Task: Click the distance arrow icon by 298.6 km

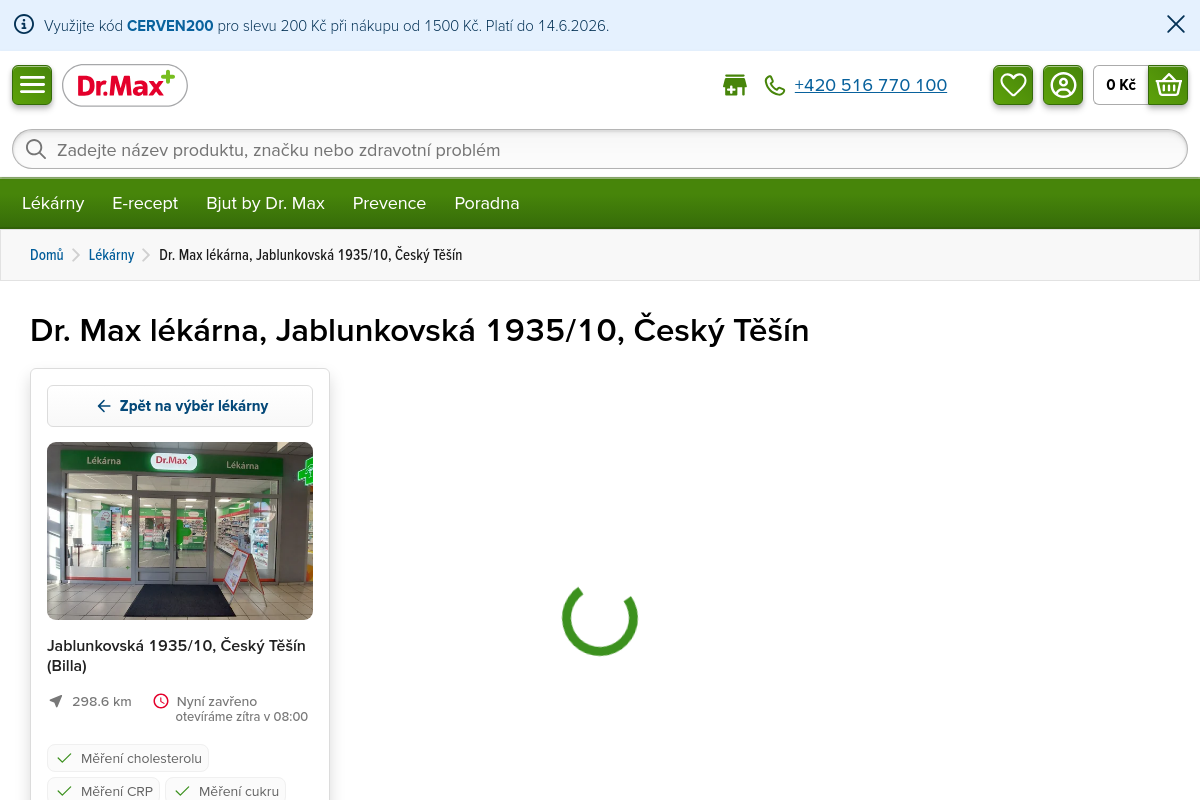Action: coord(56,701)
